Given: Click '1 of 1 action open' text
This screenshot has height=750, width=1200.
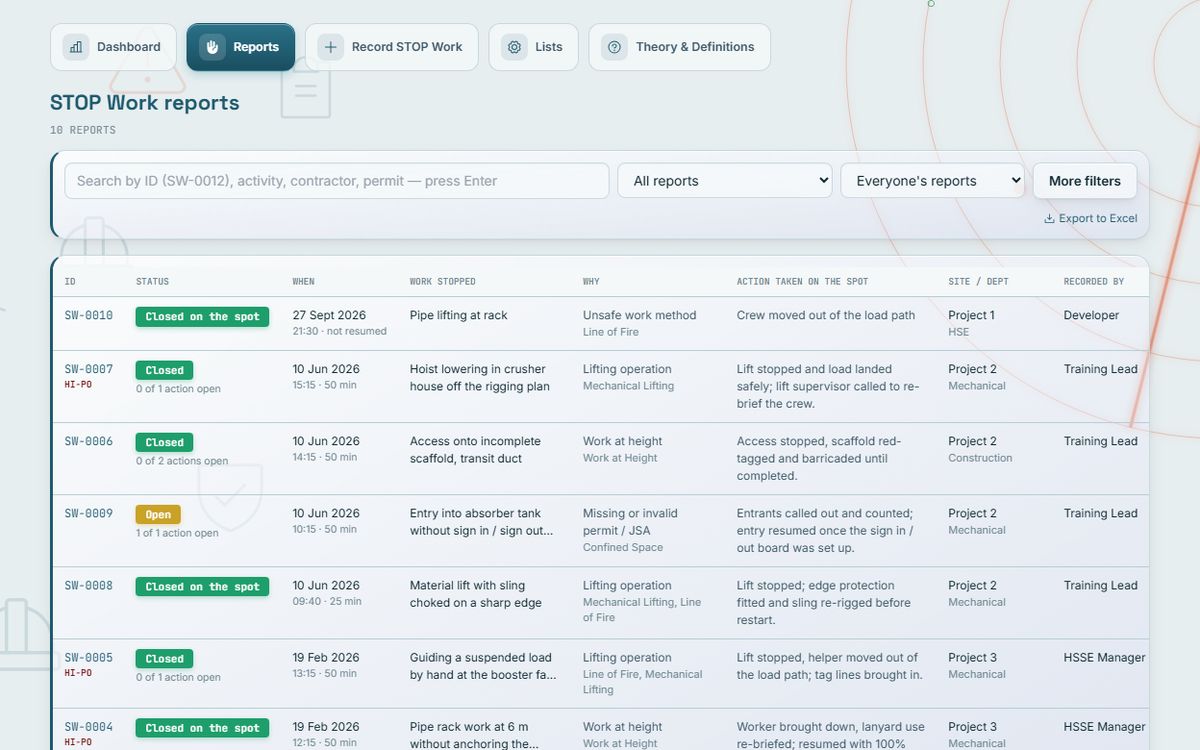Looking at the screenshot, I should pos(177,533).
